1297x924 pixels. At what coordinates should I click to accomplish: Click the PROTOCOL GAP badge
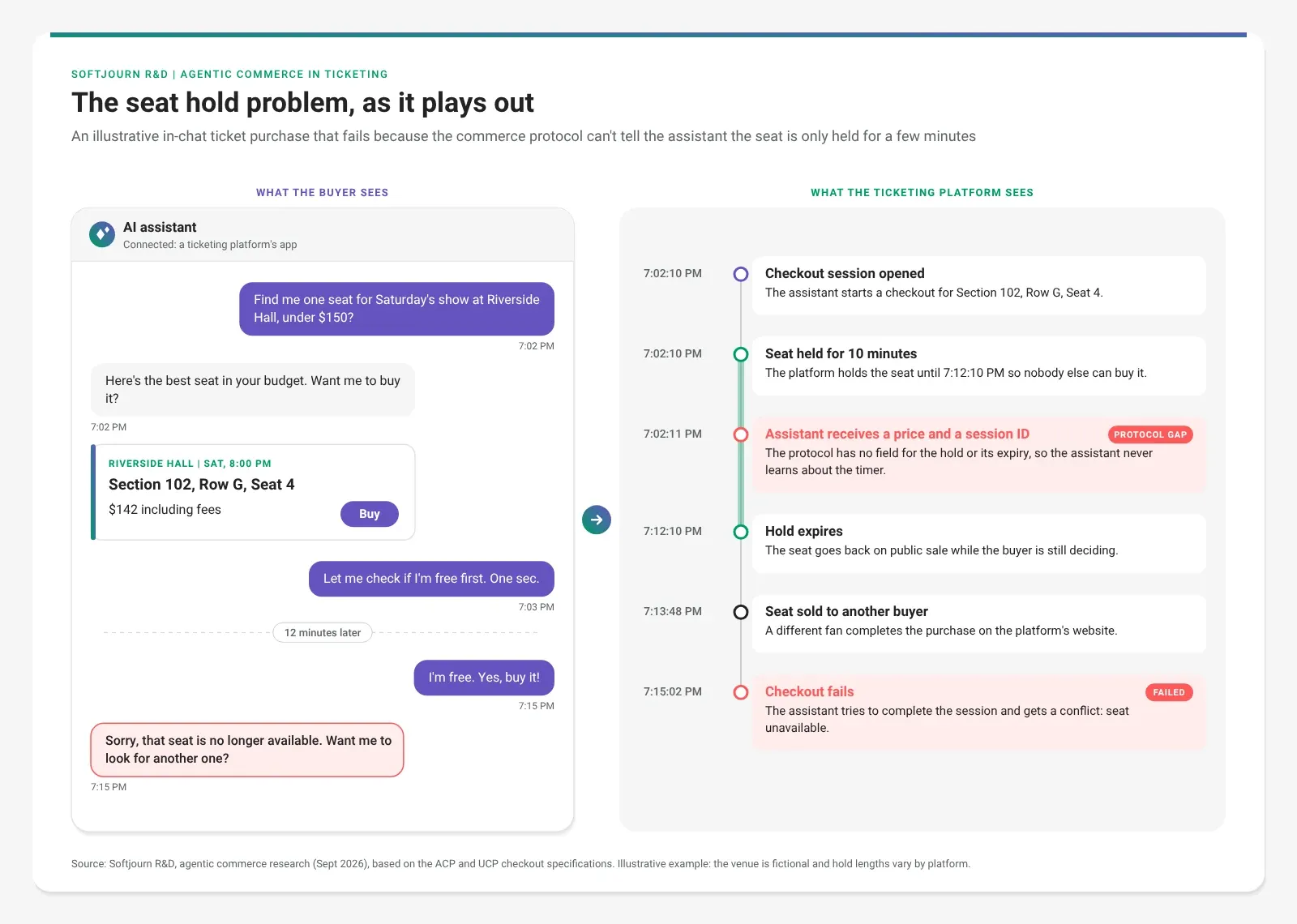pos(1150,434)
